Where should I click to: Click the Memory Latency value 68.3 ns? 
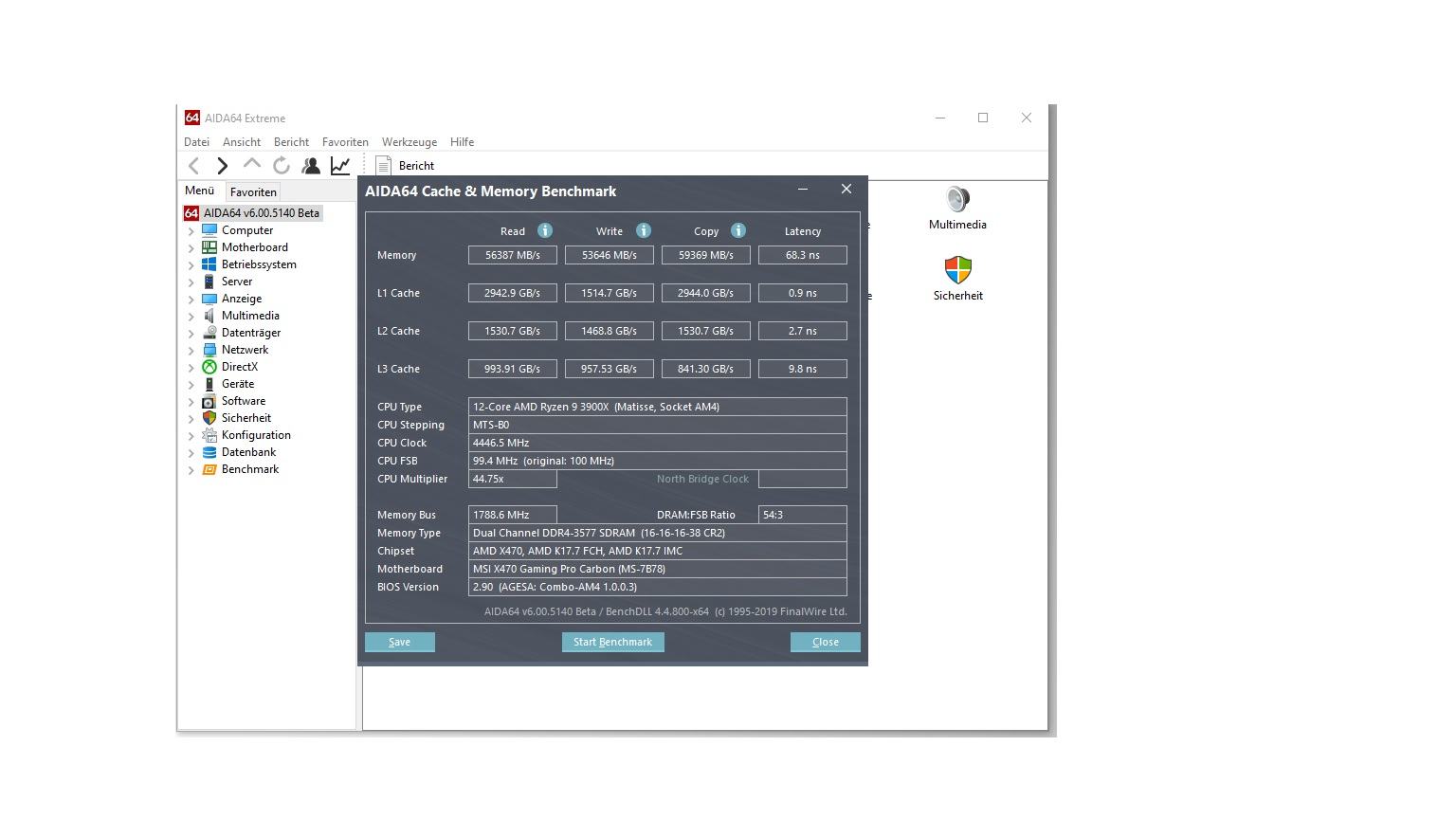803,255
